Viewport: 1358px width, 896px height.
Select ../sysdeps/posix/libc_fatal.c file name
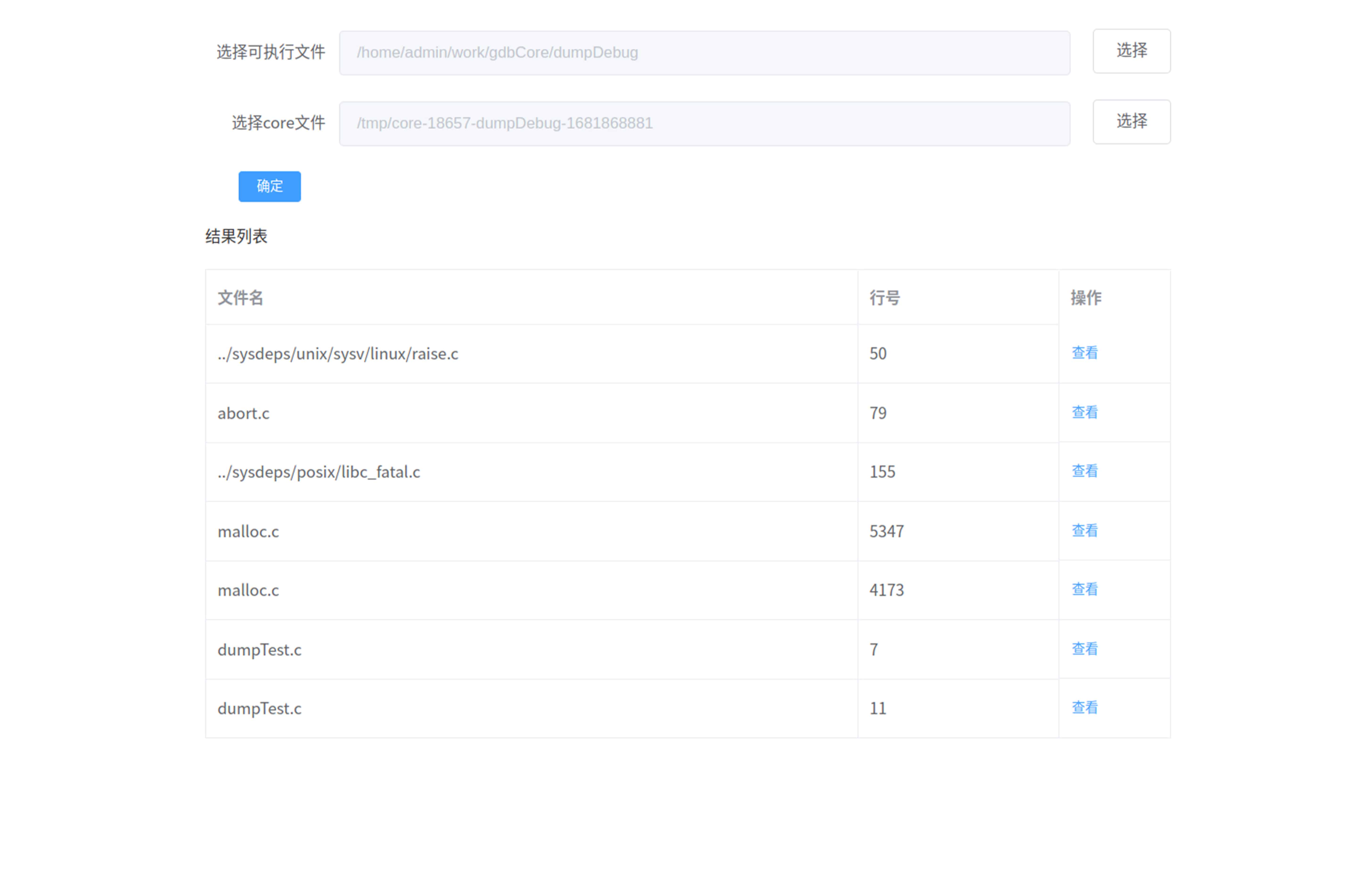(319, 473)
